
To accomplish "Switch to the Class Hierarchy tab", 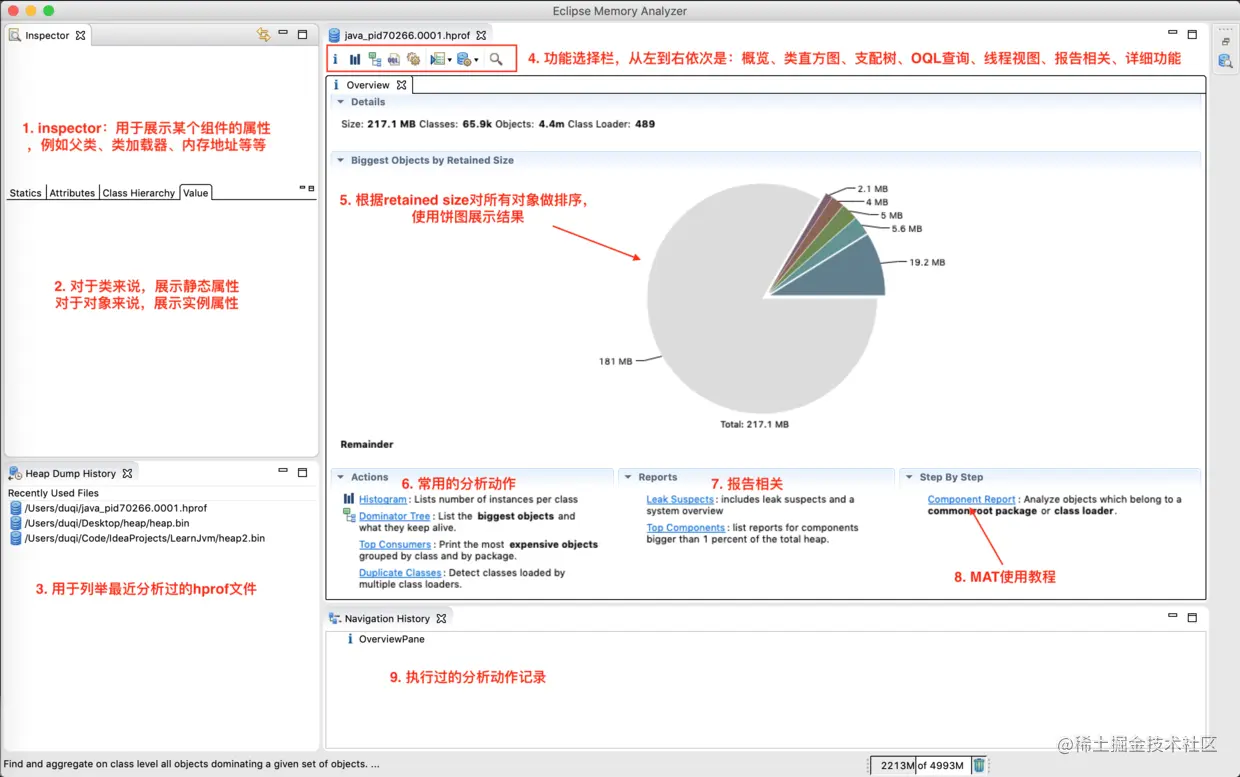I will click(x=139, y=193).
